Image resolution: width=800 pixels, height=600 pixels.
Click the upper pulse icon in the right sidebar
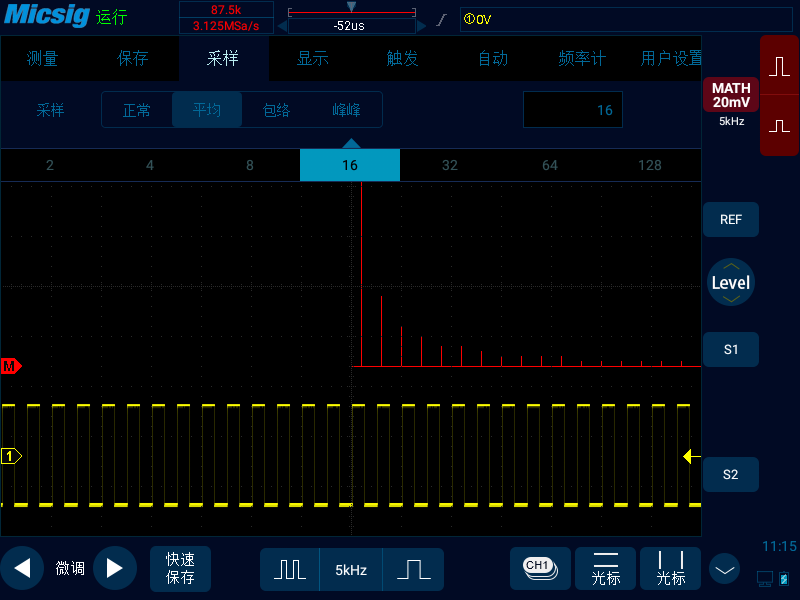(779, 64)
